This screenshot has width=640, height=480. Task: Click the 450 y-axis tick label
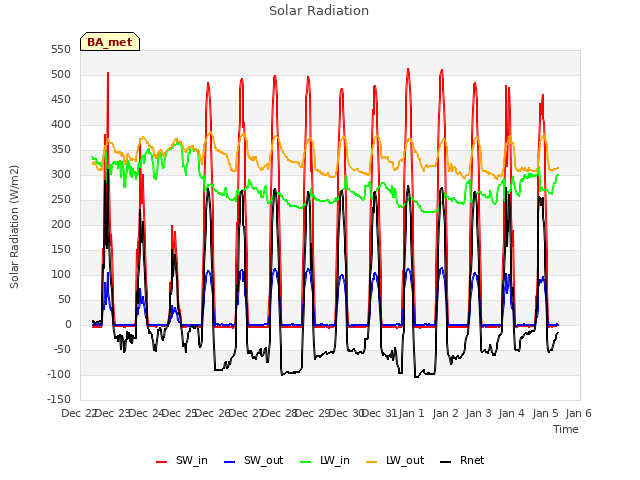point(61,100)
